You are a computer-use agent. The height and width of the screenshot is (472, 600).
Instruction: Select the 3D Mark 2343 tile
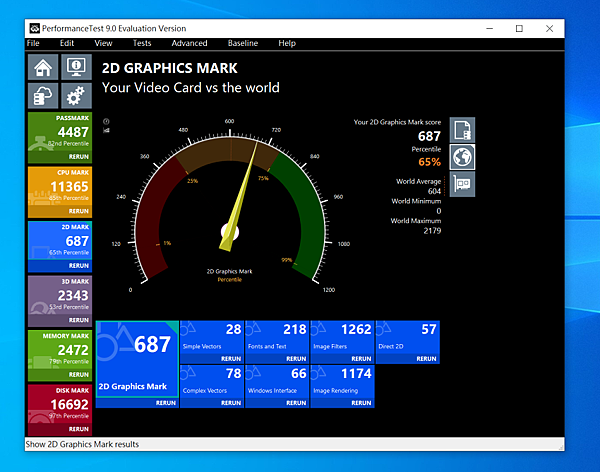(x=60, y=295)
